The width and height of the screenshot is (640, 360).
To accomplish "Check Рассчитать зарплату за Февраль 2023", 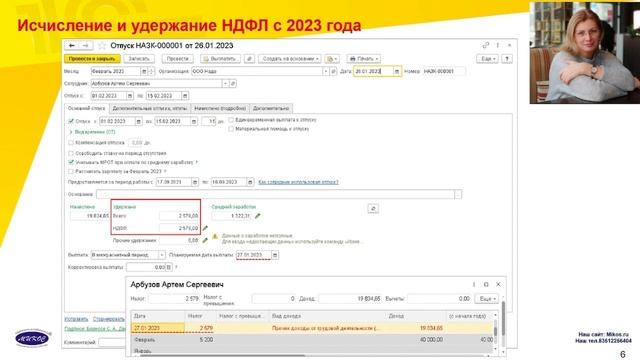I will 71,171.
